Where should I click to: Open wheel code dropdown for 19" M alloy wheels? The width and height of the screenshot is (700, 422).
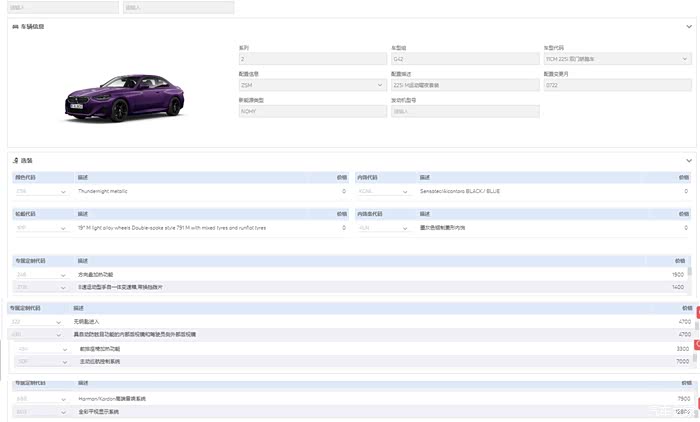click(41, 228)
